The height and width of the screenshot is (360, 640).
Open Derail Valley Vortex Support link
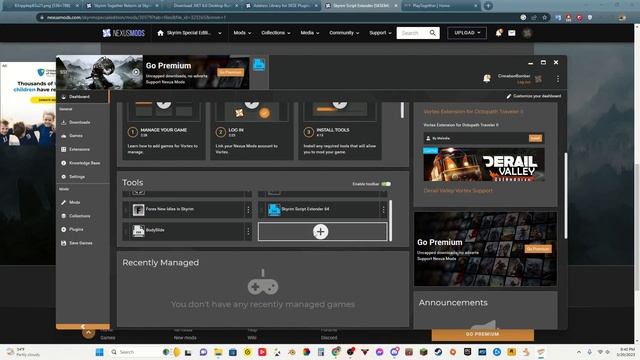[x=458, y=191]
